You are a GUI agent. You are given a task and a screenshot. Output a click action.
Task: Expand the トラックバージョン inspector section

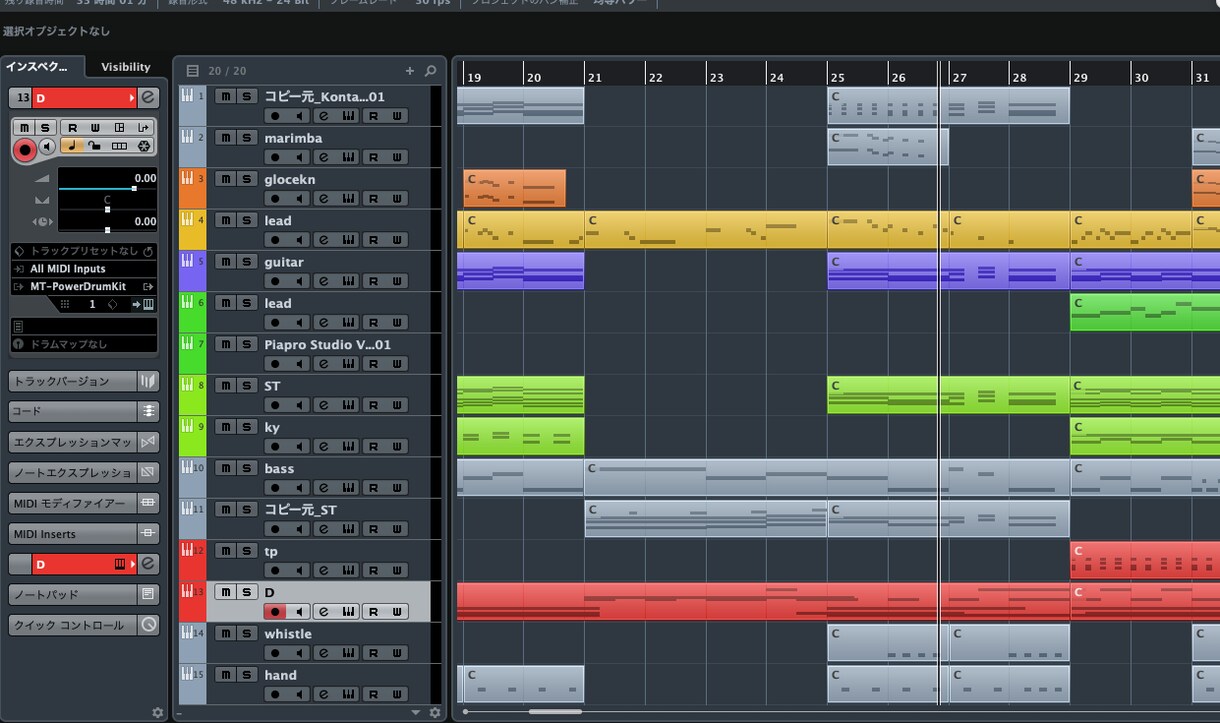[72, 381]
